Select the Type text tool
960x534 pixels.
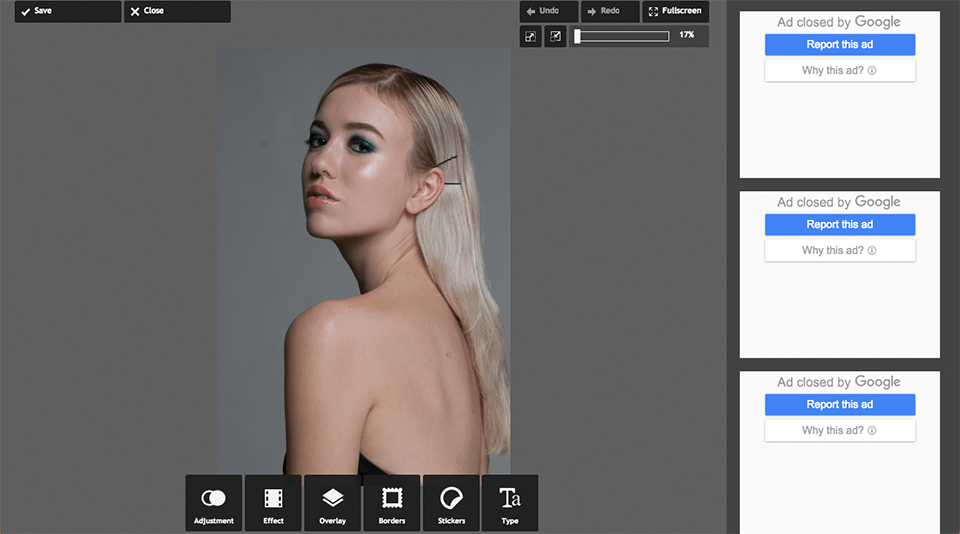[510, 503]
